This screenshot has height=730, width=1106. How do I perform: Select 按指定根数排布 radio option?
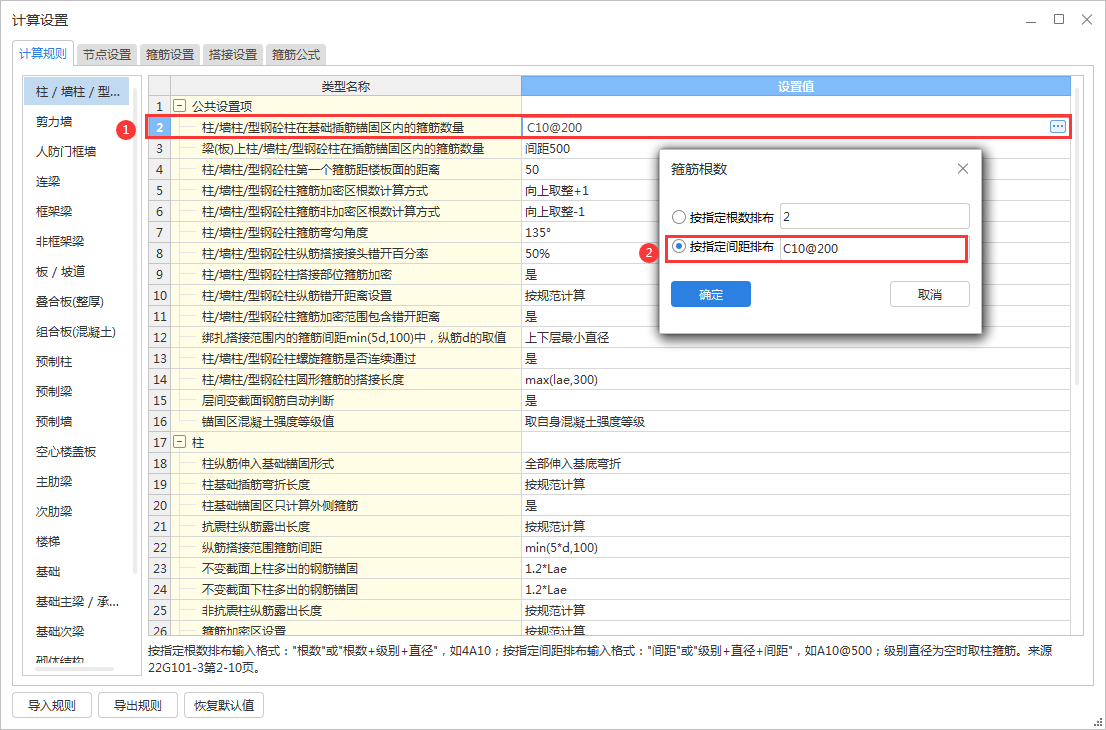point(679,217)
